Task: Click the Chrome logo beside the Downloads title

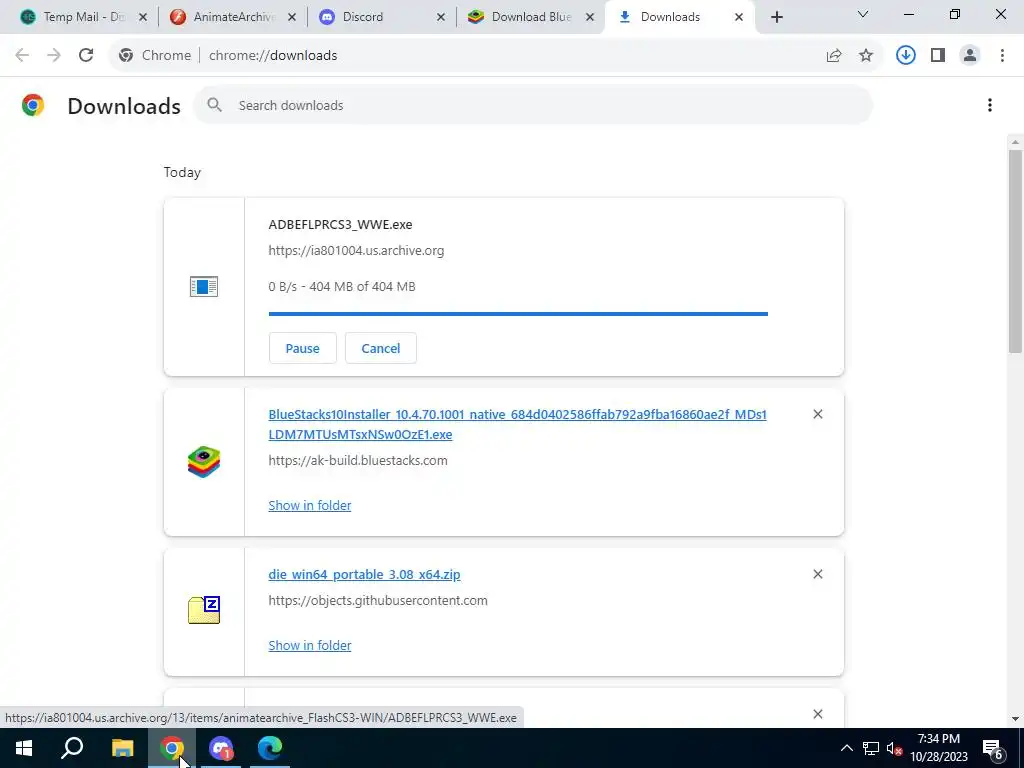Action: coord(33,105)
